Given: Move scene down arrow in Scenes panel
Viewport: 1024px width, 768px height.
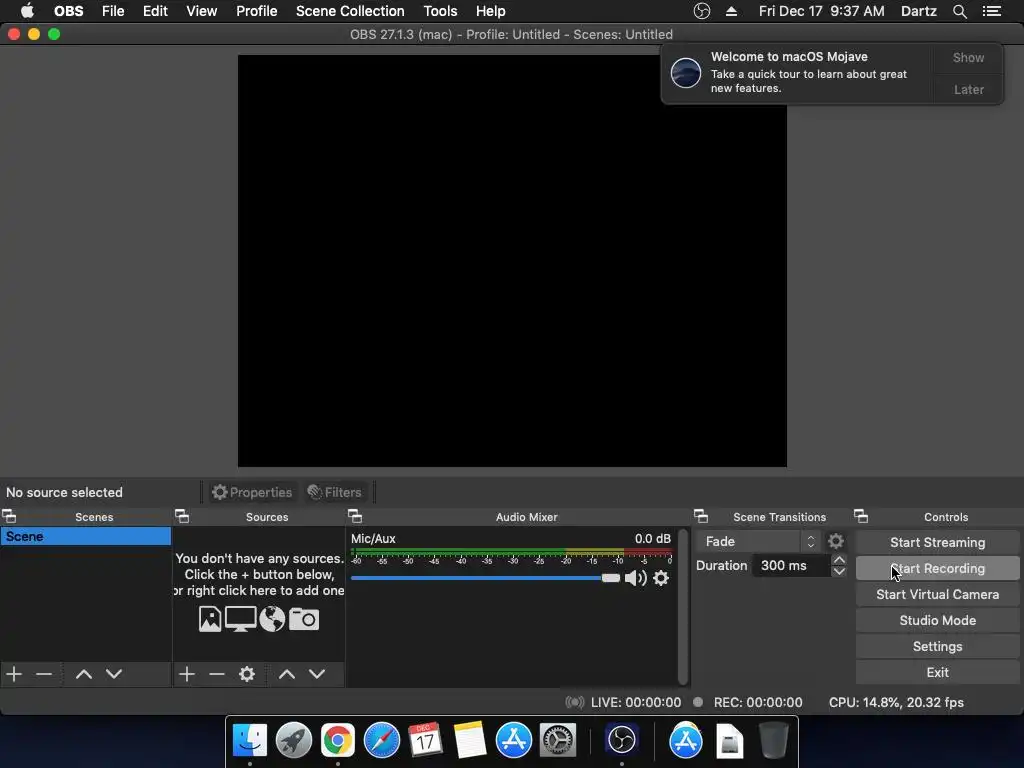Looking at the screenshot, I should pyautogui.click(x=114, y=674).
